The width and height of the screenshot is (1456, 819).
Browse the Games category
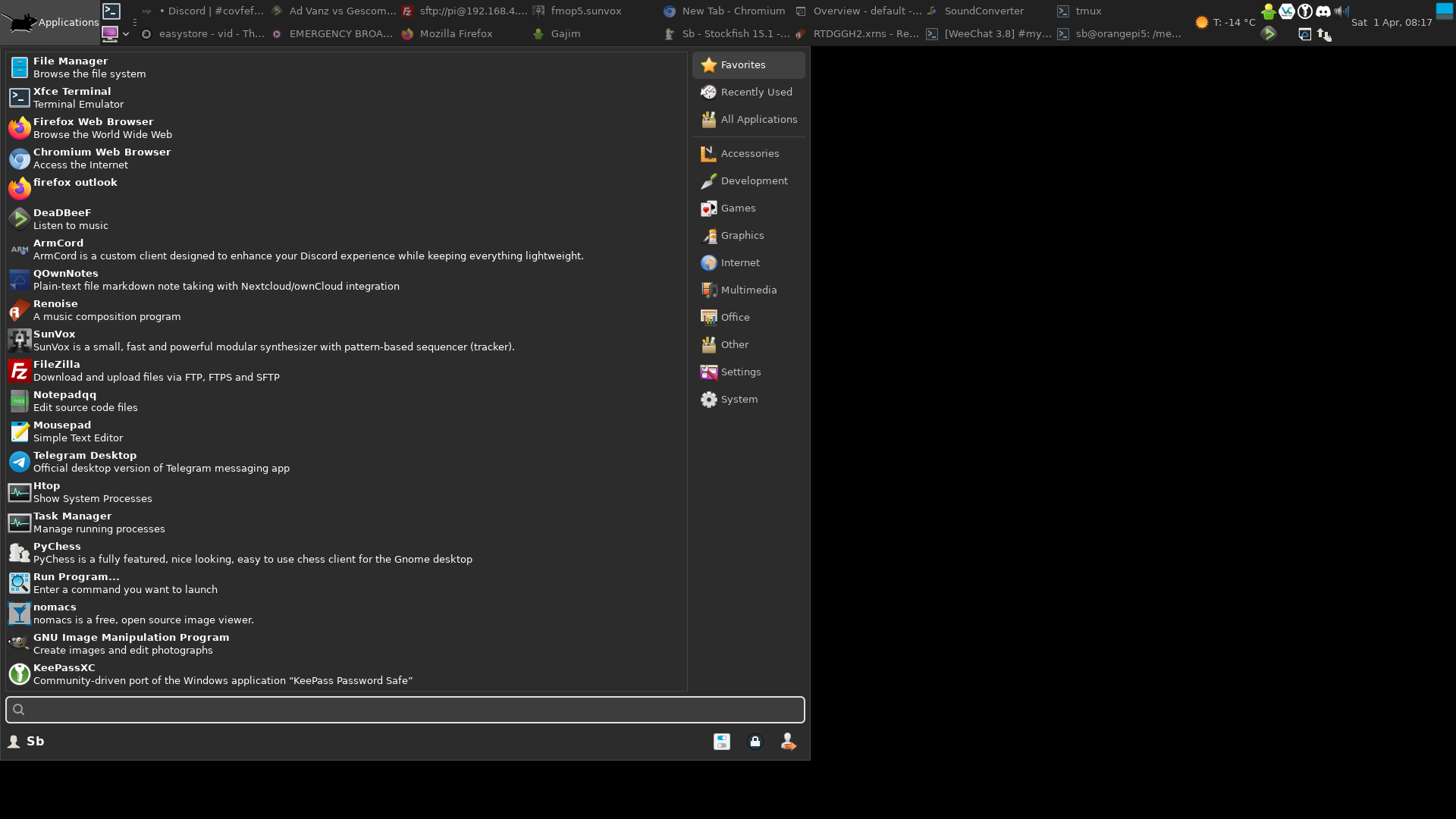pos(748,209)
